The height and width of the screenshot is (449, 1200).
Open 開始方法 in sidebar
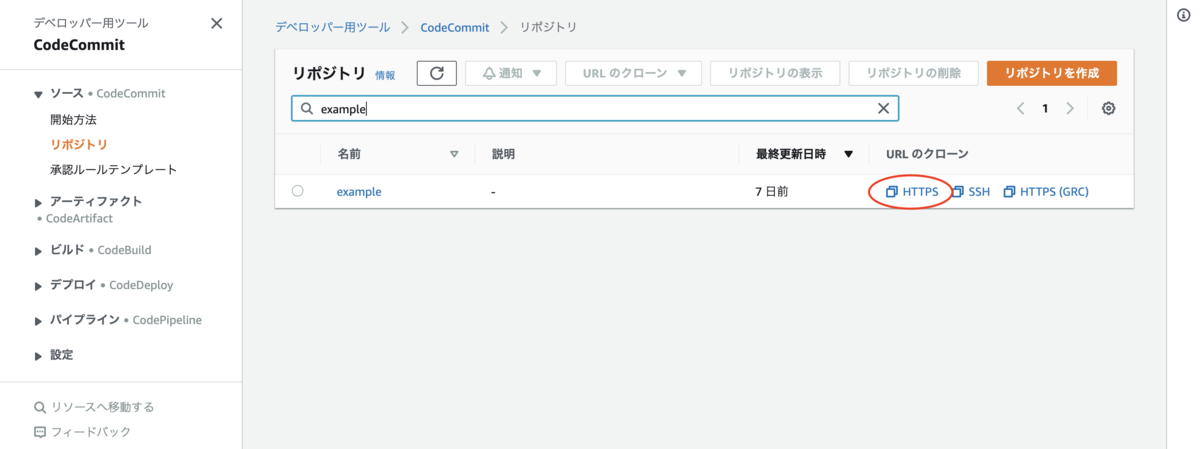pyautogui.click(x=73, y=119)
